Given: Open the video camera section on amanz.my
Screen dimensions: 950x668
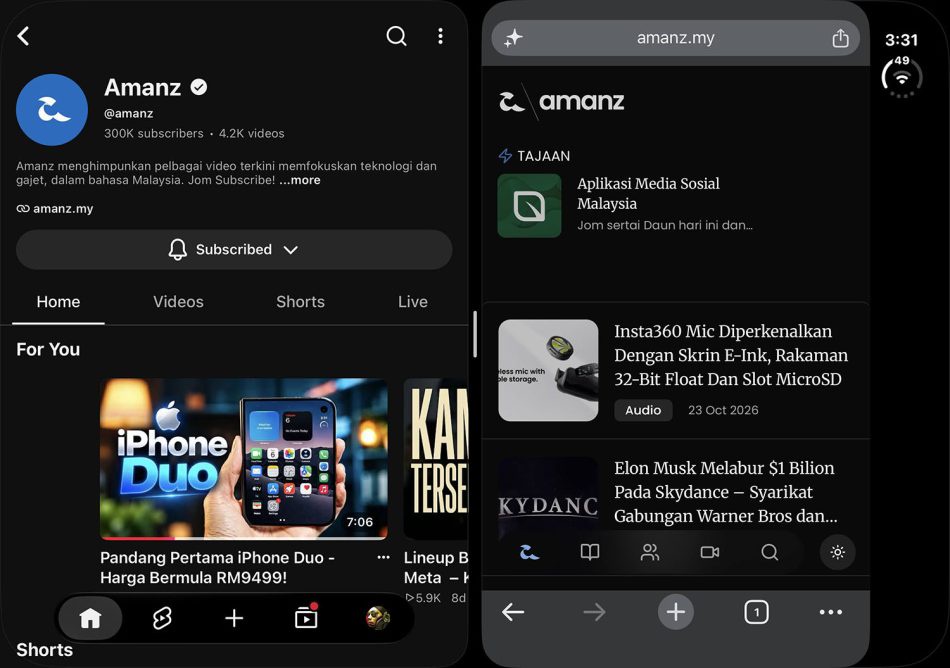Looking at the screenshot, I should pos(709,552).
